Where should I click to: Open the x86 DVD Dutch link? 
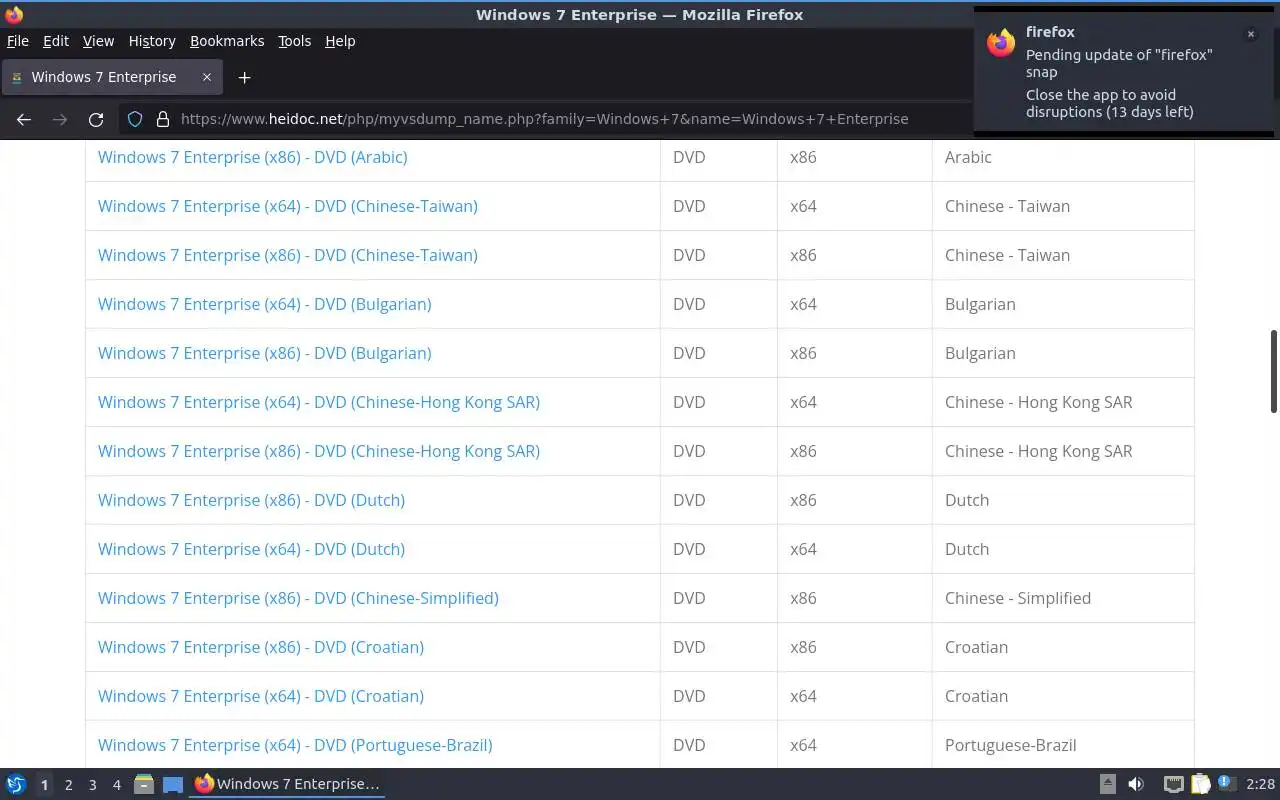pyautogui.click(x=251, y=500)
